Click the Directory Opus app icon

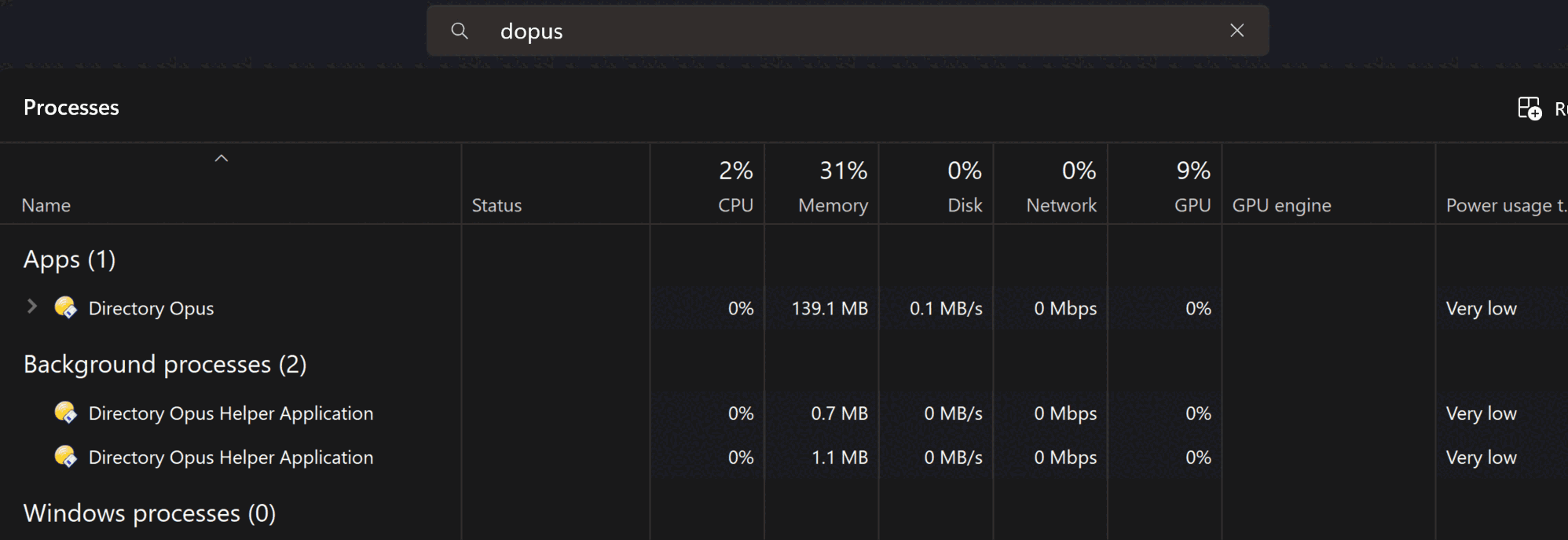65,307
